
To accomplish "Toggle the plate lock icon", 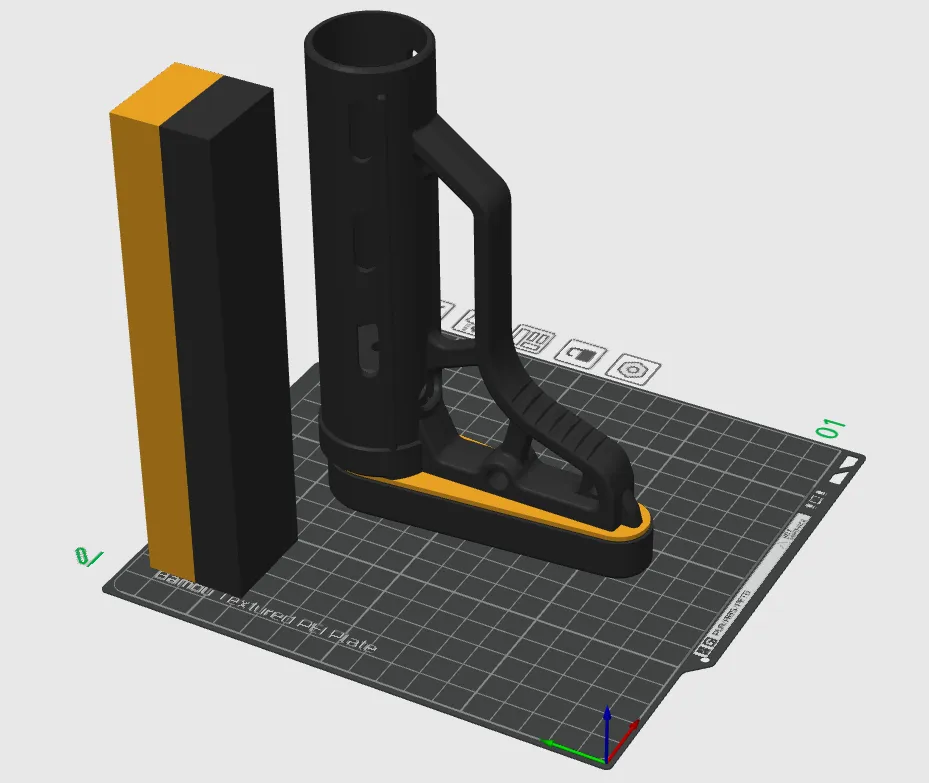I will click(581, 354).
